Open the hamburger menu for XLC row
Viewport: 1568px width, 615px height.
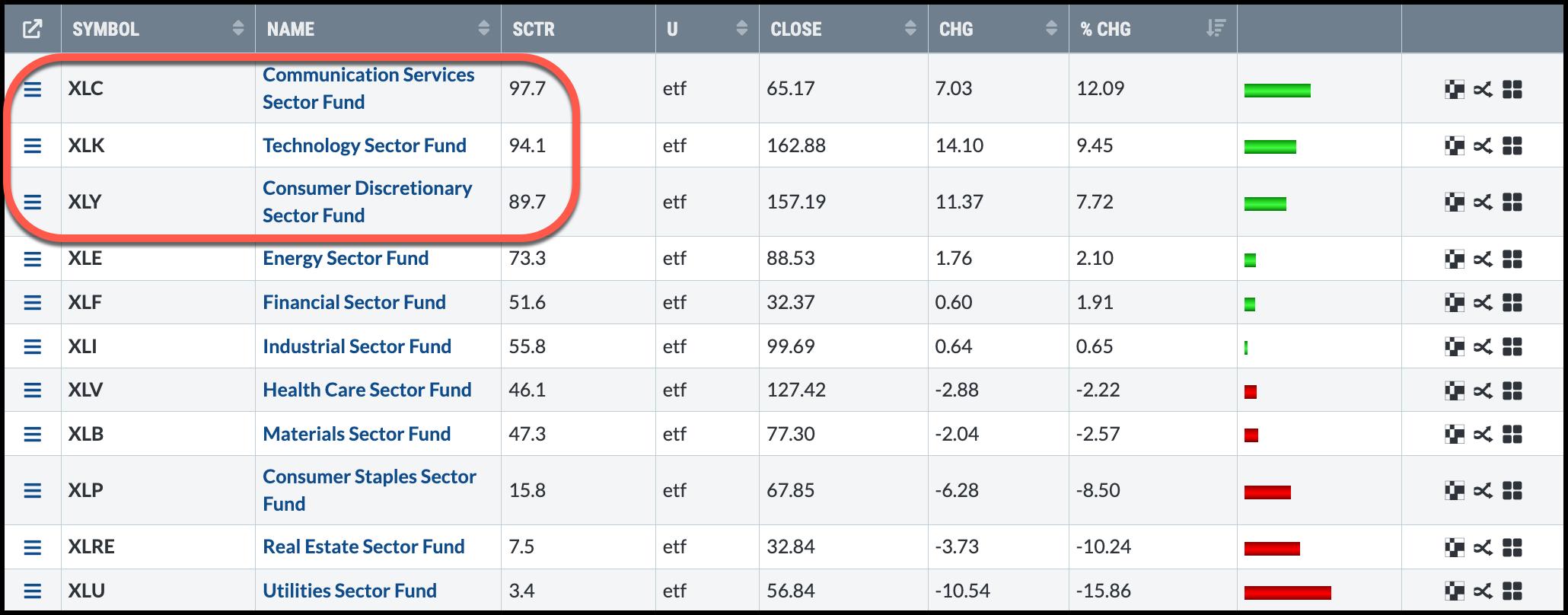(x=32, y=89)
